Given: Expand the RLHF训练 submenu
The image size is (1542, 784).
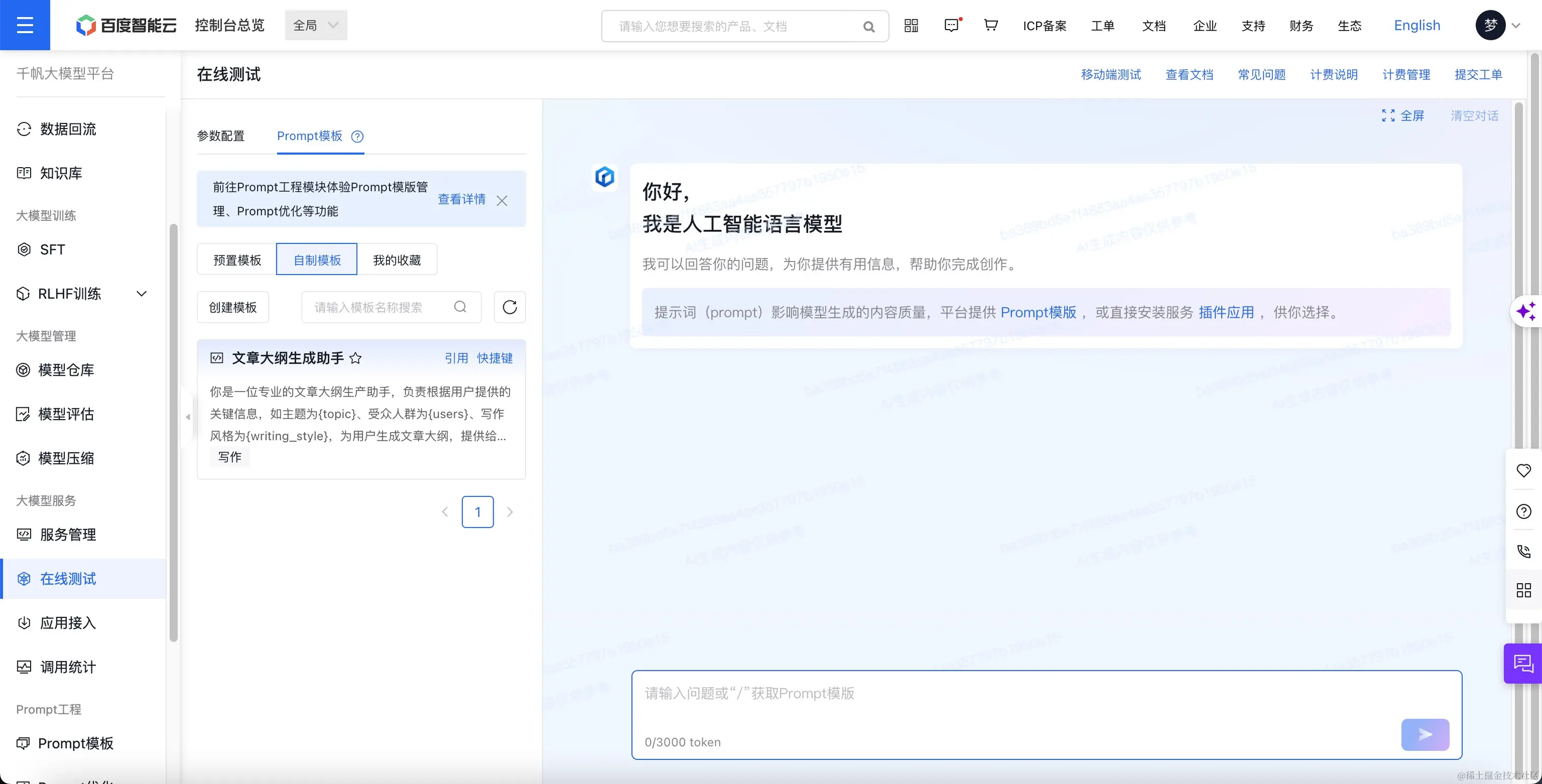Looking at the screenshot, I should tap(141, 294).
